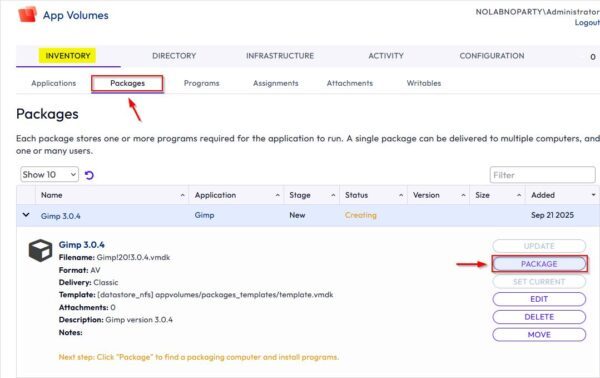This screenshot has width=600, height=378.
Task: Click the 'Description: Gimp version 3.0.4' text
Action: pos(116,320)
